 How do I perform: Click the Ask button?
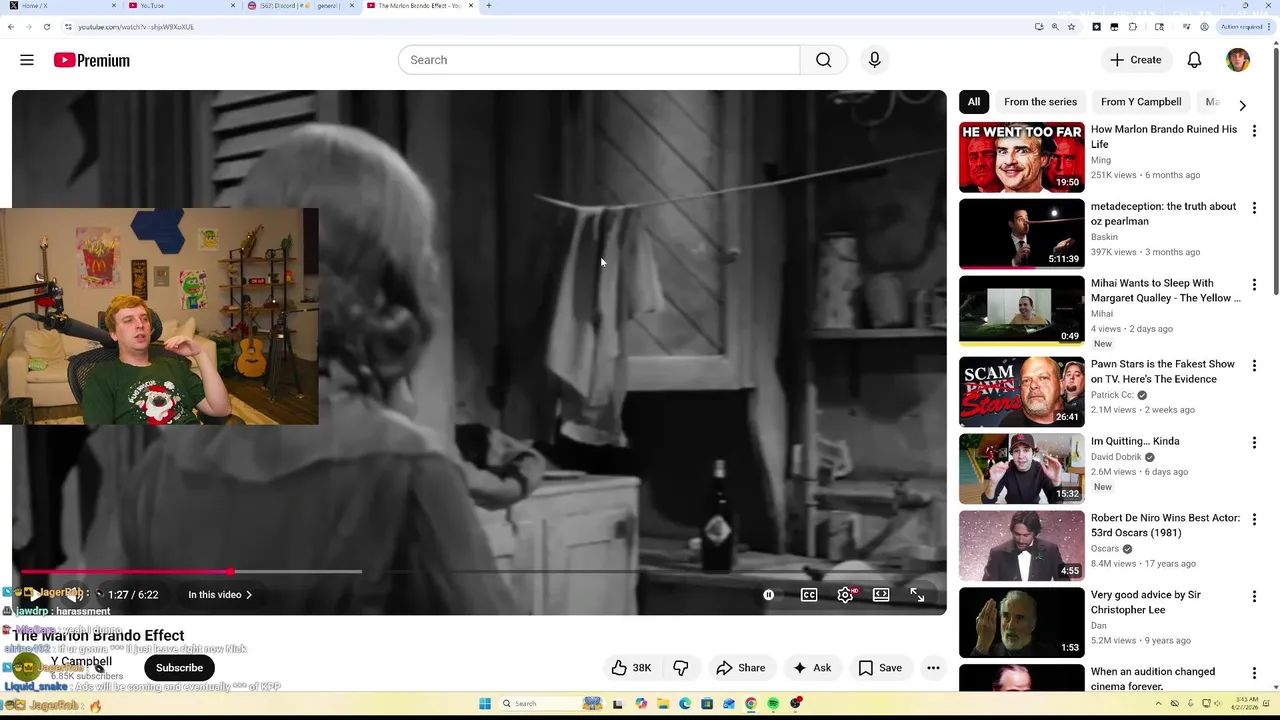coord(812,668)
